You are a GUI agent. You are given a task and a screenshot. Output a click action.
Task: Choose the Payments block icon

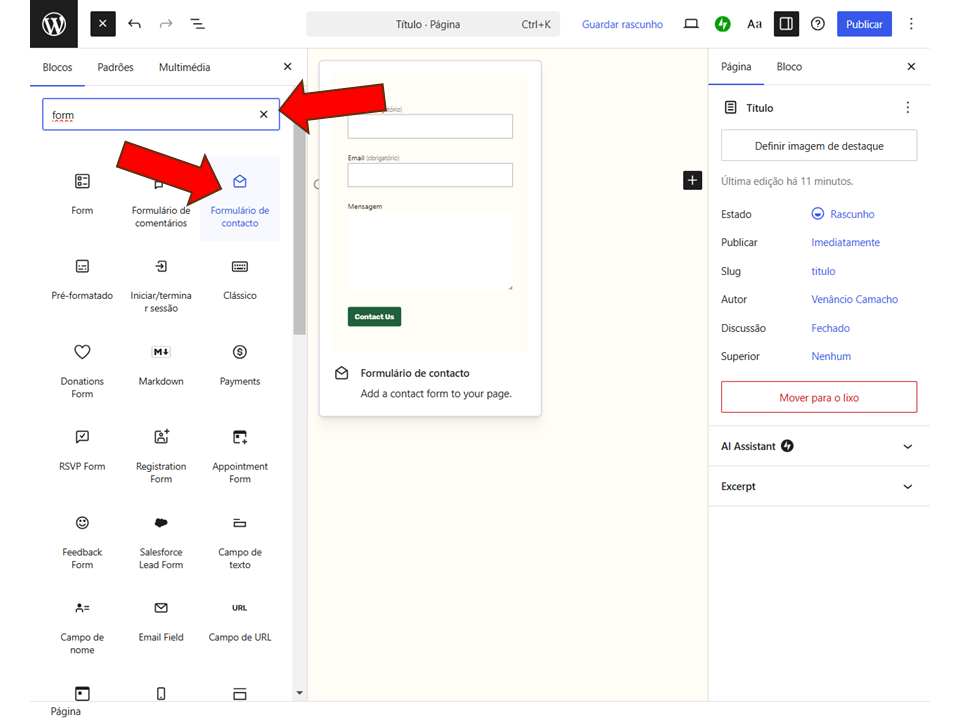click(x=240, y=353)
